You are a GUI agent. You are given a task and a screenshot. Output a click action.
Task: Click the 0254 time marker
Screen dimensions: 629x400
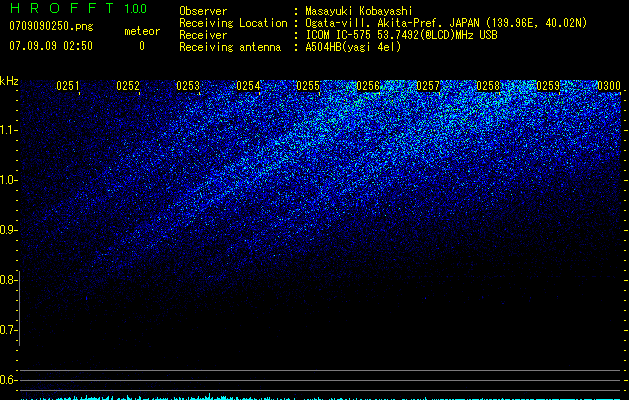248,86
